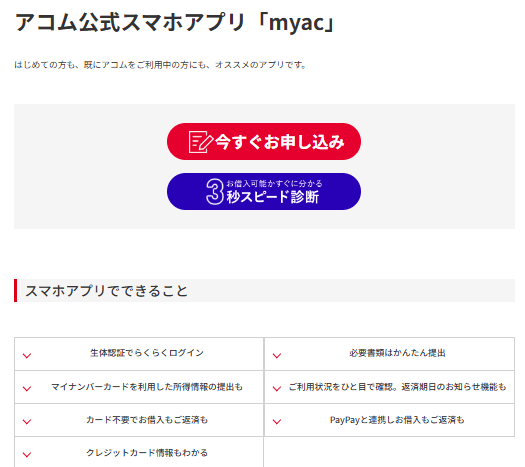Screen dimensions: 525x467
Task: Expand PayPayと連携しお借入もご返済も chevron
Action: tap(277, 421)
